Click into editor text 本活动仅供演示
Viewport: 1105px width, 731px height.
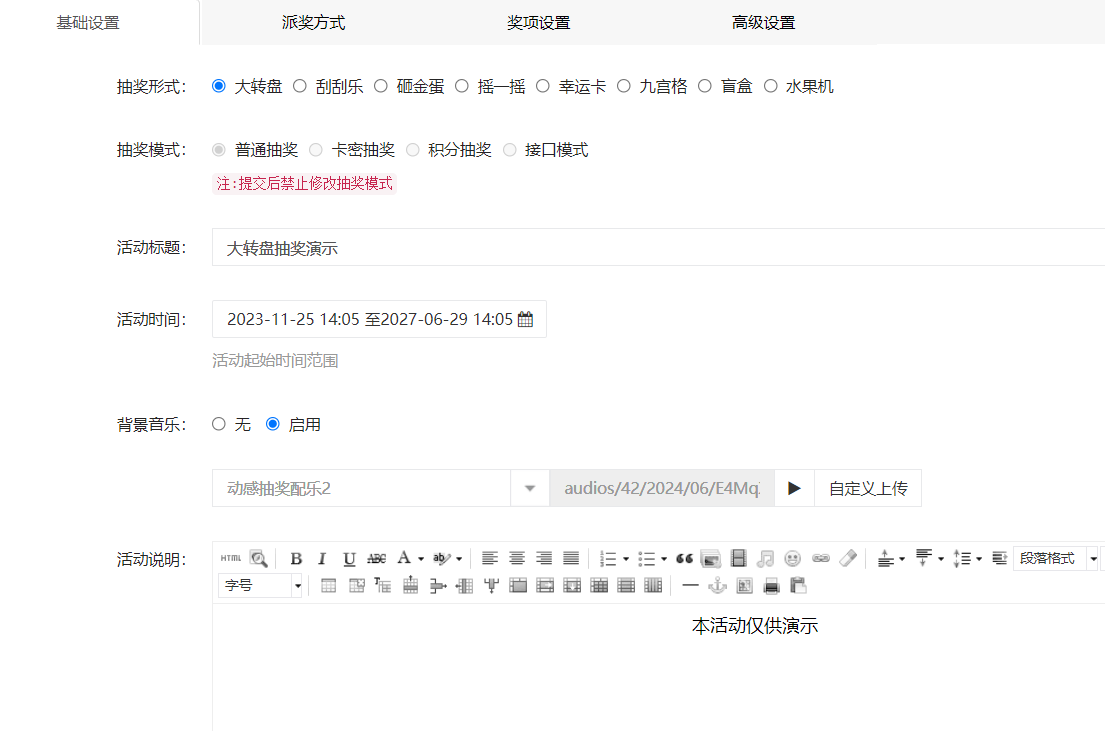pos(755,626)
